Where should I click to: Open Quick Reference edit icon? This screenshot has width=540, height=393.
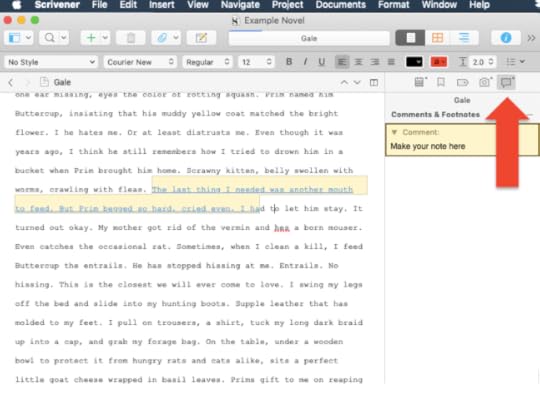[201, 38]
